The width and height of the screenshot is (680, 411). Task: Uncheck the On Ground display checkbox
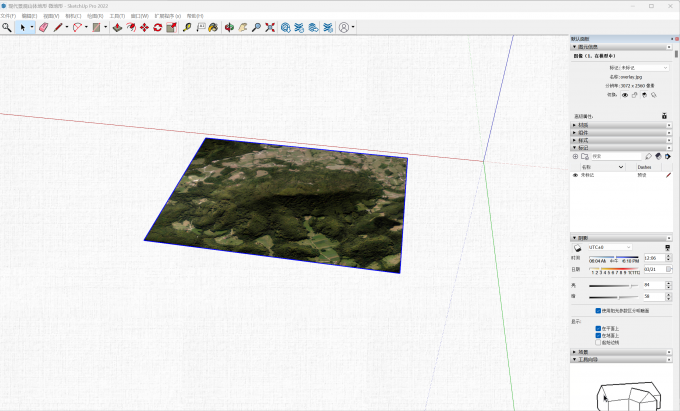[x=598, y=336]
